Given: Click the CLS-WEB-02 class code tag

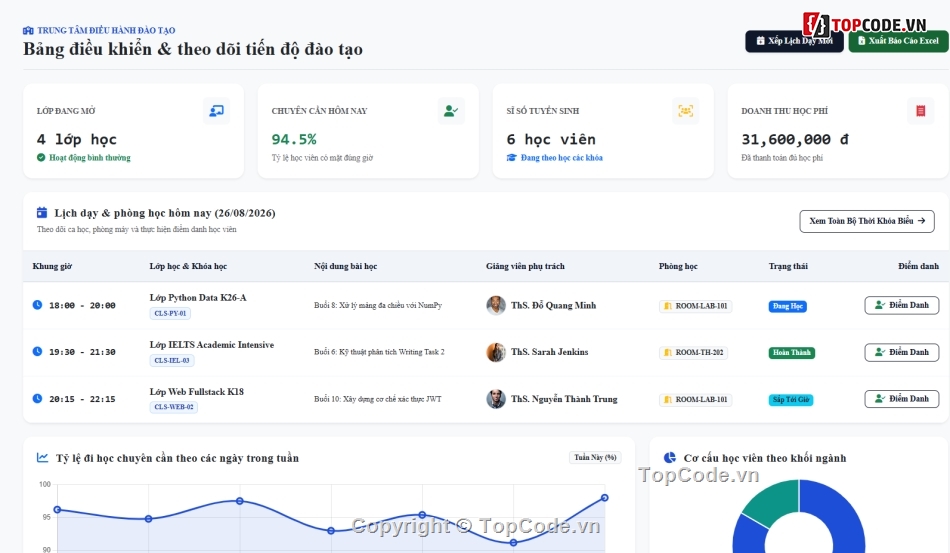Looking at the screenshot, I should 174,407.
